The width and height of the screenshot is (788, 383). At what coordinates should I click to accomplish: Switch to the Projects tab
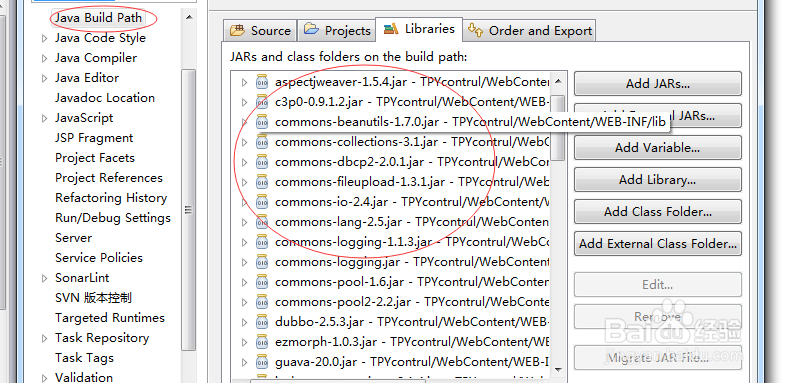tap(336, 31)
